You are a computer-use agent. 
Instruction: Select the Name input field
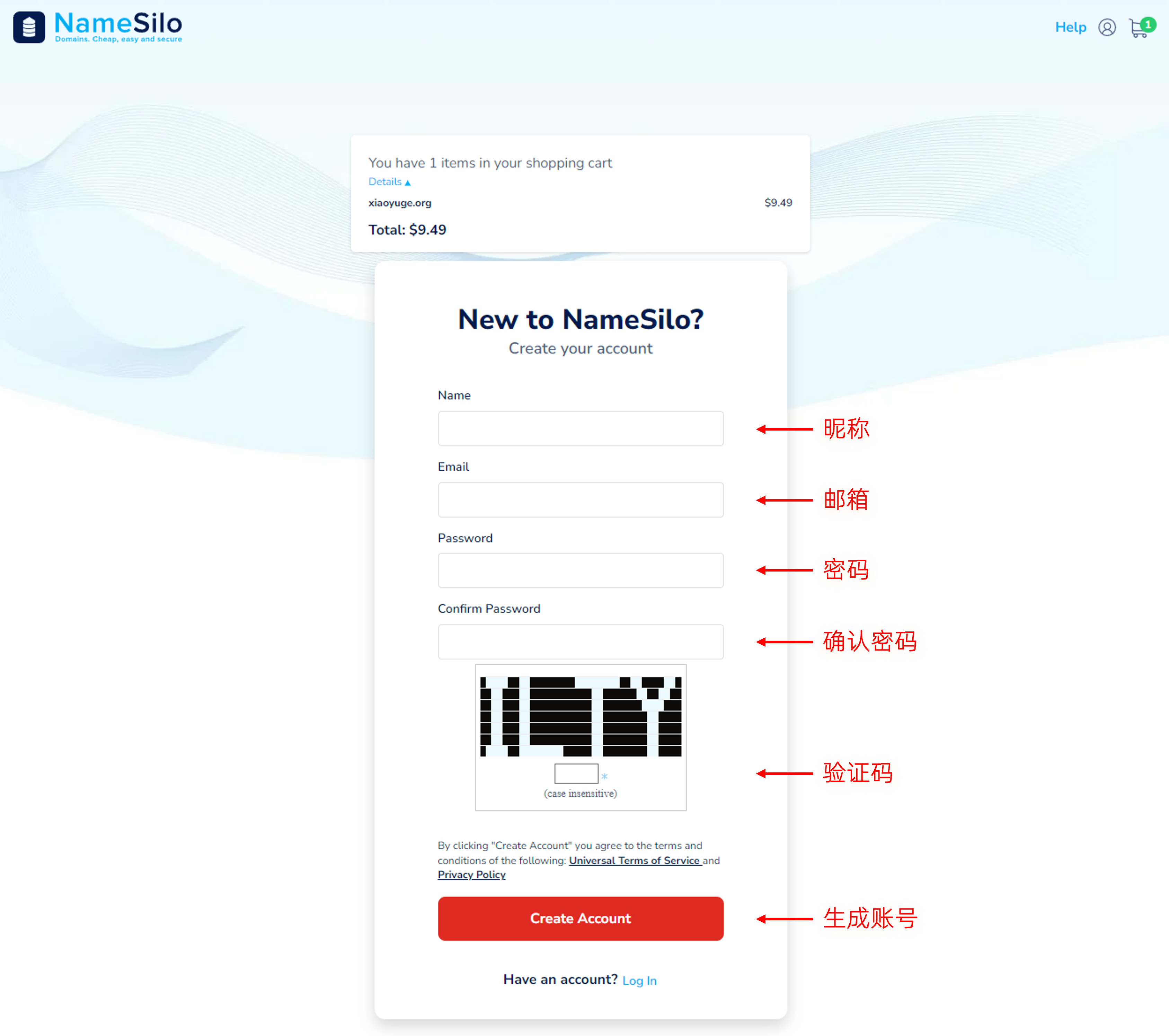[x=580, y=428]
